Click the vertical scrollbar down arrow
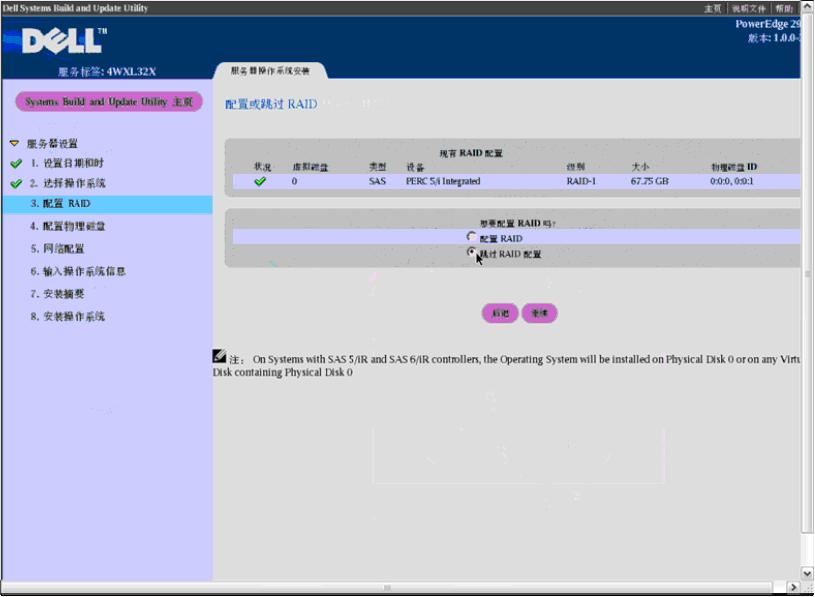Viewport: 815px width, 597px height. click(x=807, y=574)
